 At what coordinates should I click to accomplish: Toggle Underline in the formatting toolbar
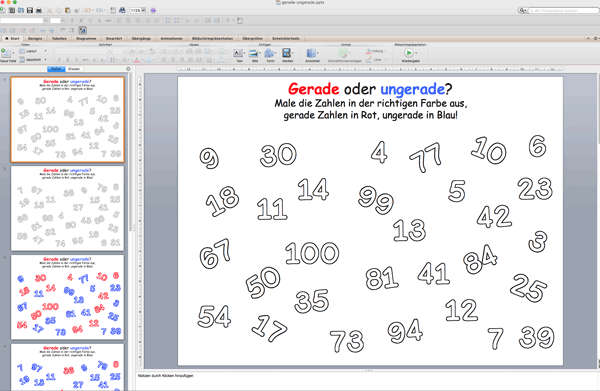click(90, 20)
